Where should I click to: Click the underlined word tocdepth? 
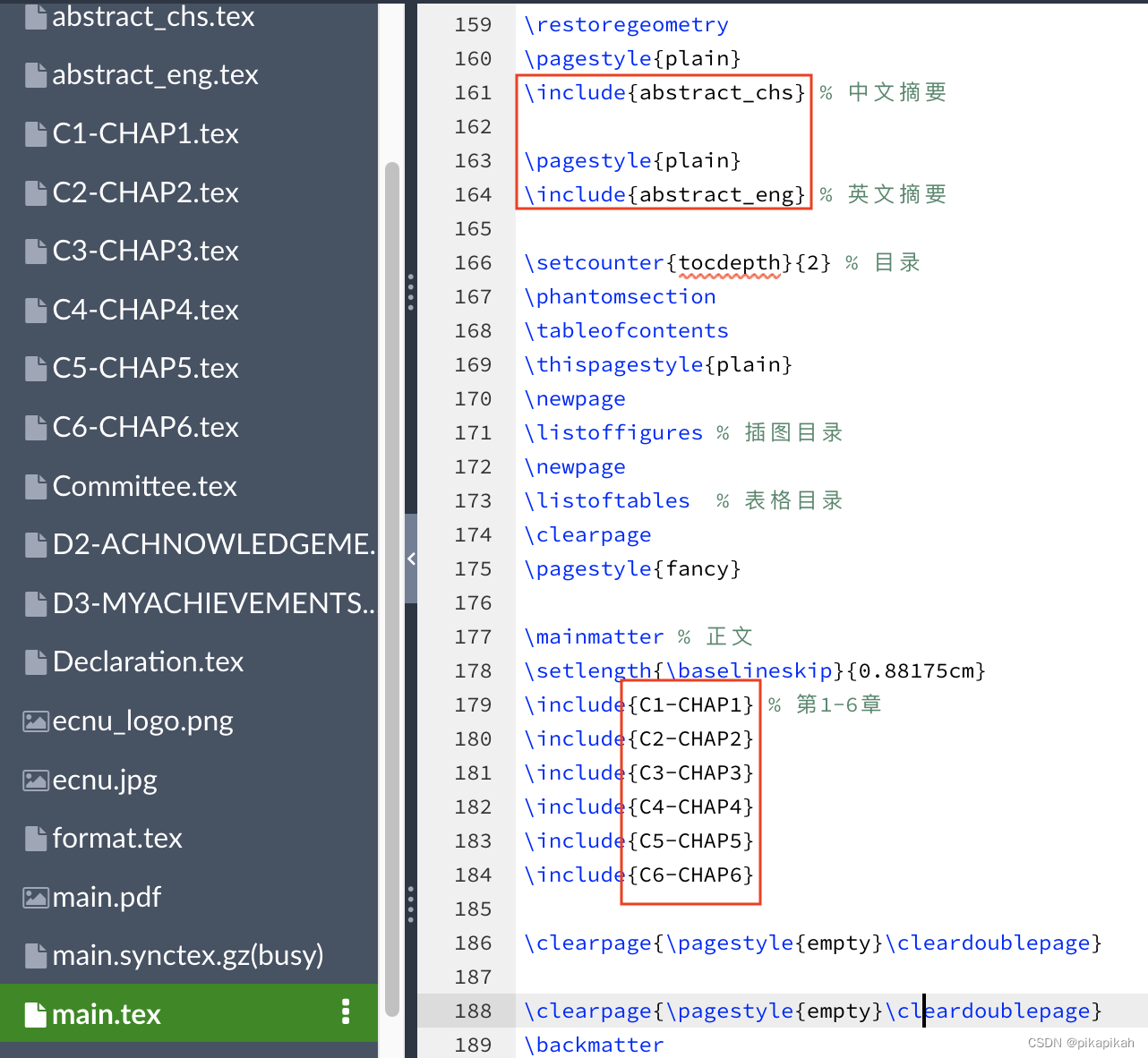point(730,263)
